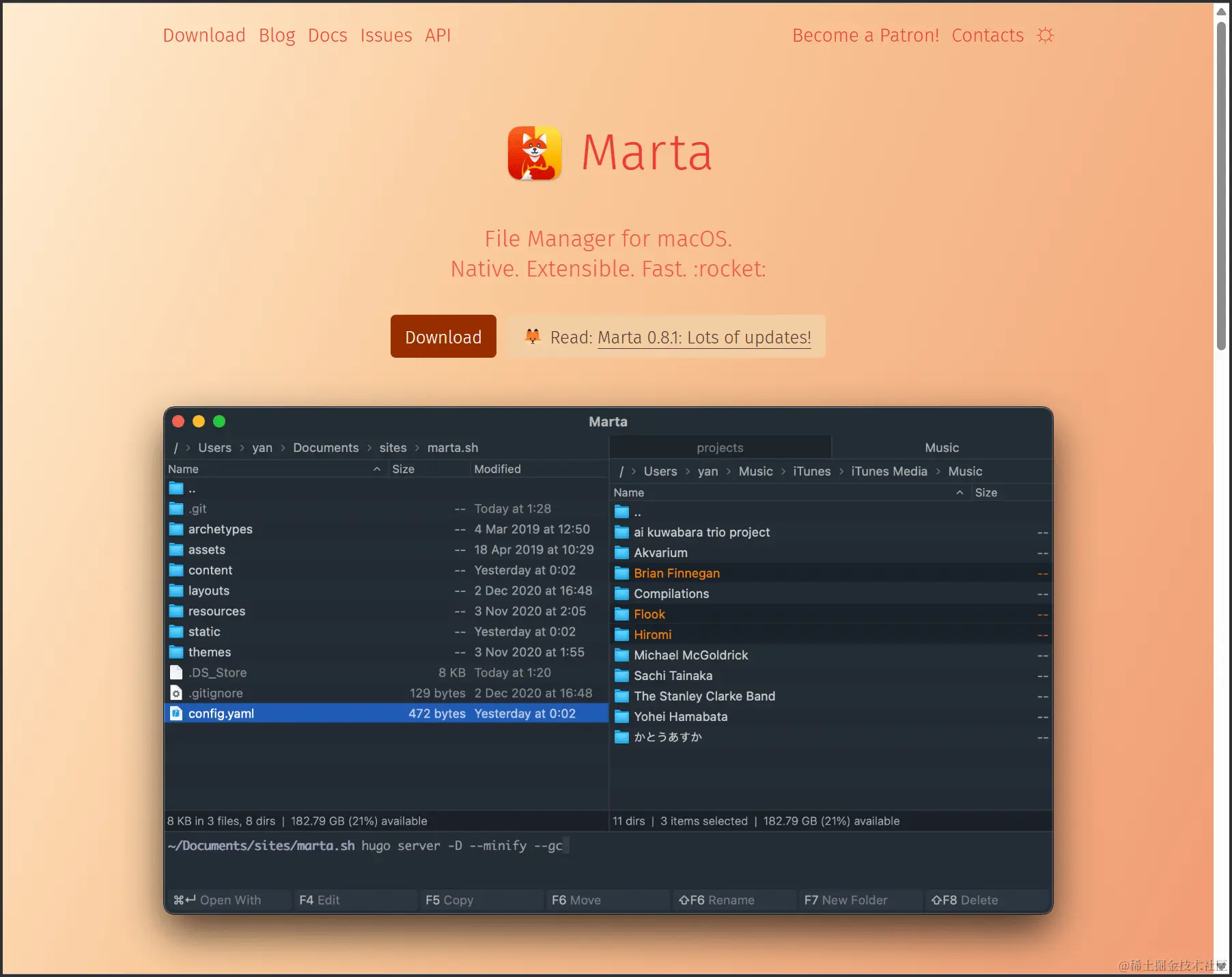Click the .DS_Store file icon

pyautogui.click(x=176, y=672)
